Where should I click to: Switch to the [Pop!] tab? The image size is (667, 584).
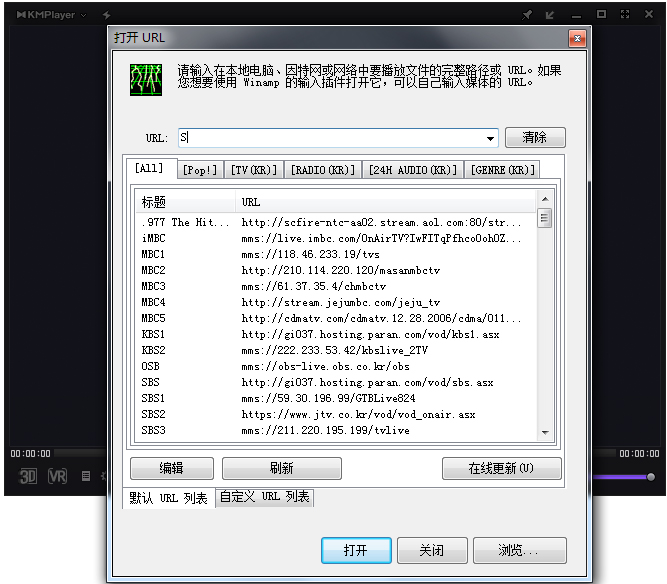click(200, 170)
